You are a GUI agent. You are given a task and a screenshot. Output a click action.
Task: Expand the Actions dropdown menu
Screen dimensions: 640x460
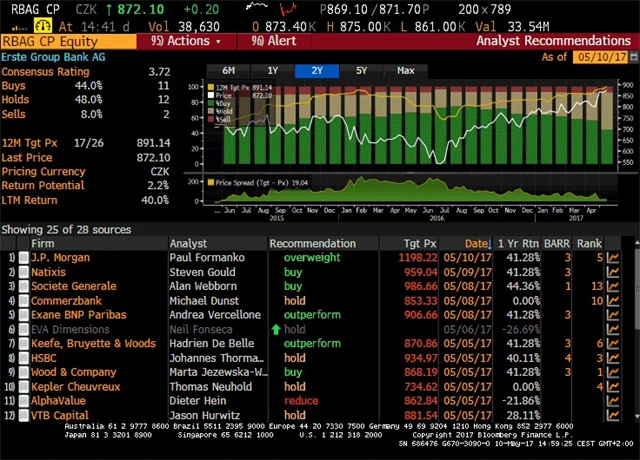click(x=185, y=41)
